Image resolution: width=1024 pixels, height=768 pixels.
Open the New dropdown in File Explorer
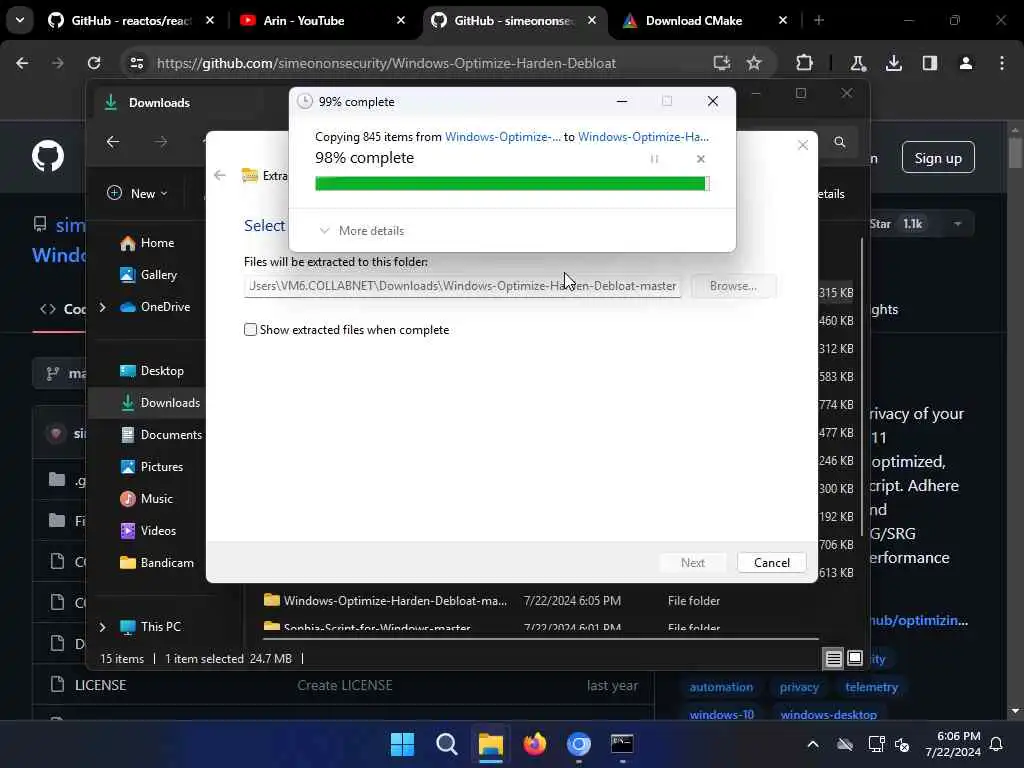pyautogui.click(x=137, y=193)
